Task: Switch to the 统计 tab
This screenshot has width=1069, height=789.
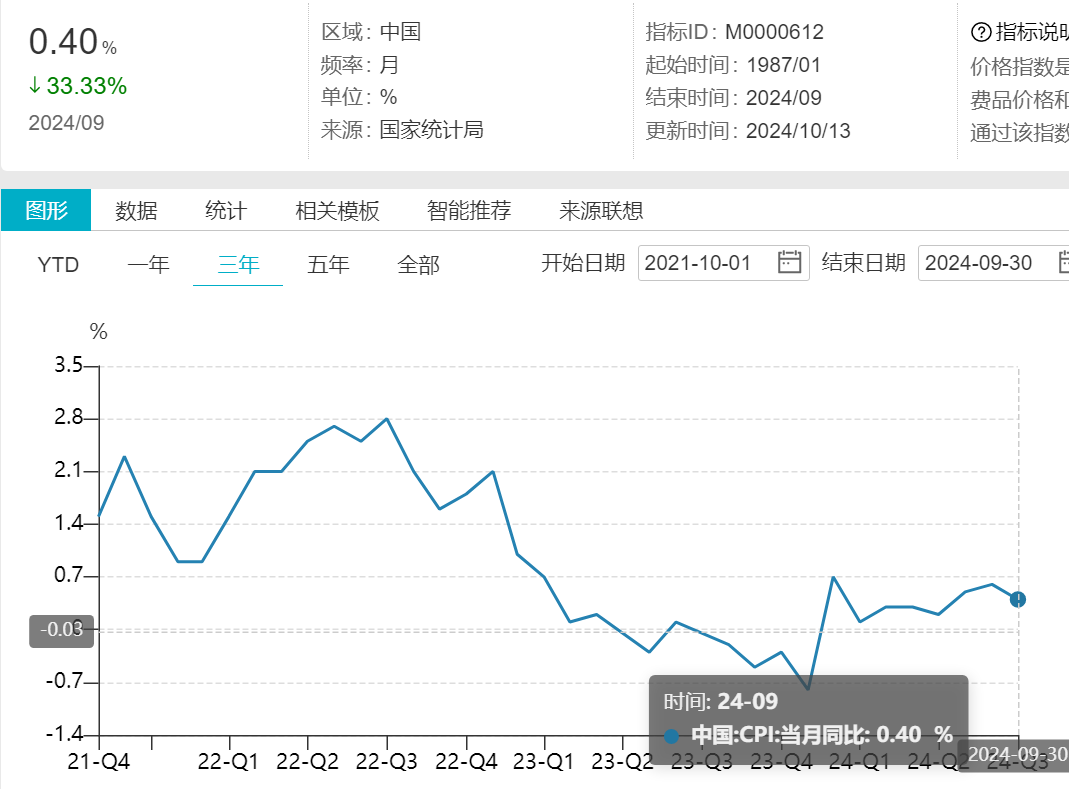Action: [228, 210]
